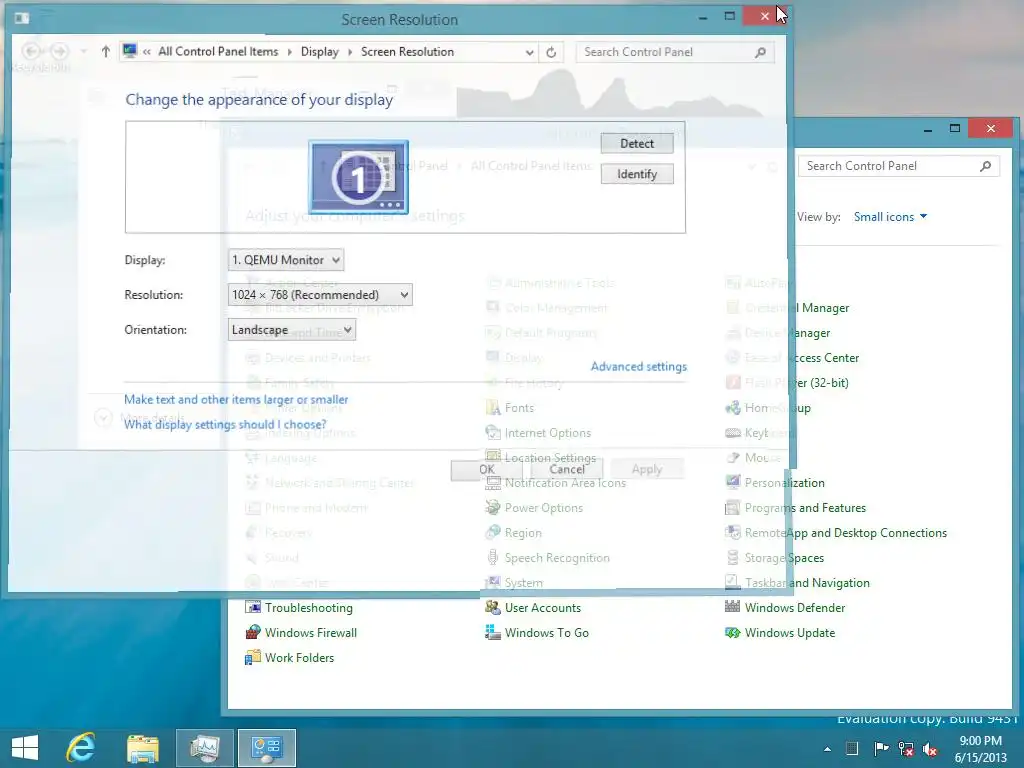1024x768 pixels.
Task: Open Windows Firewall text label
Action: (x=311, y=632)
